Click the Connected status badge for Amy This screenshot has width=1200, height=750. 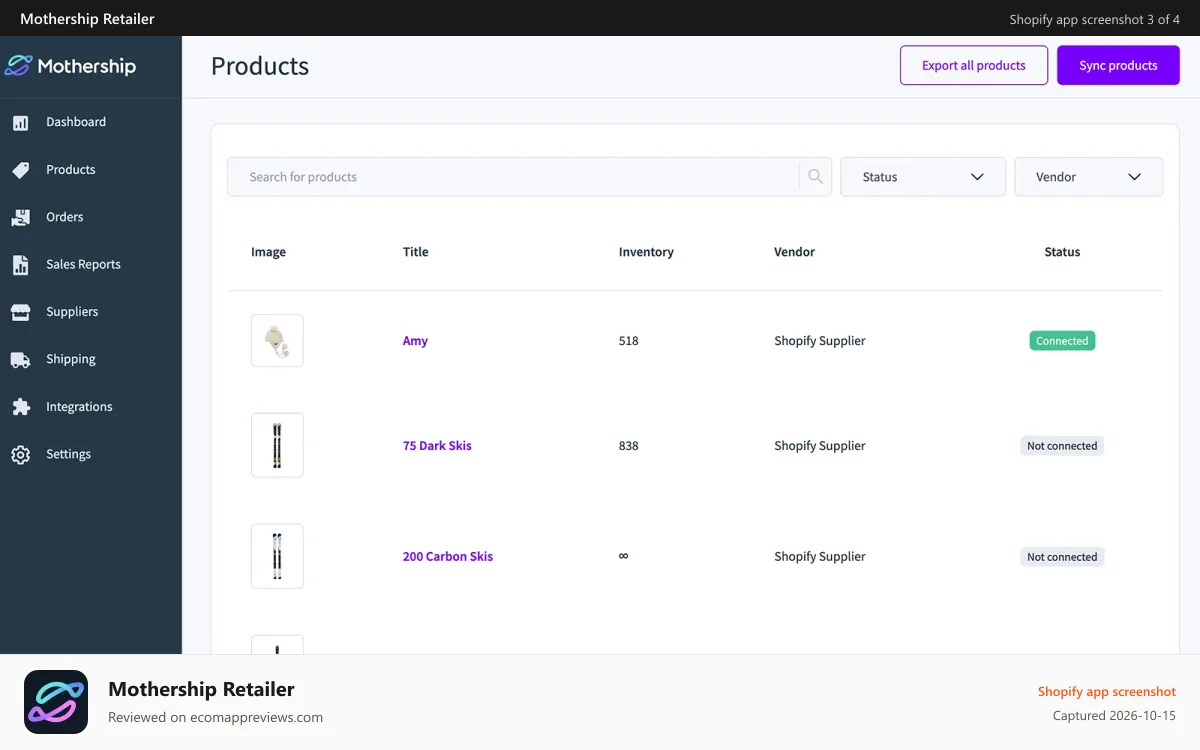(x=1062, y=341)
